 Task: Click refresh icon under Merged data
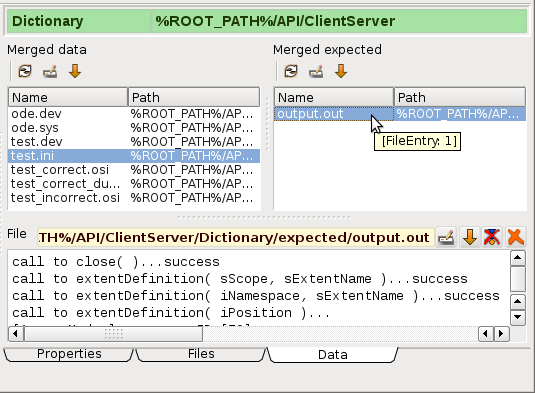pyautogui.click(x=25, y=72)
